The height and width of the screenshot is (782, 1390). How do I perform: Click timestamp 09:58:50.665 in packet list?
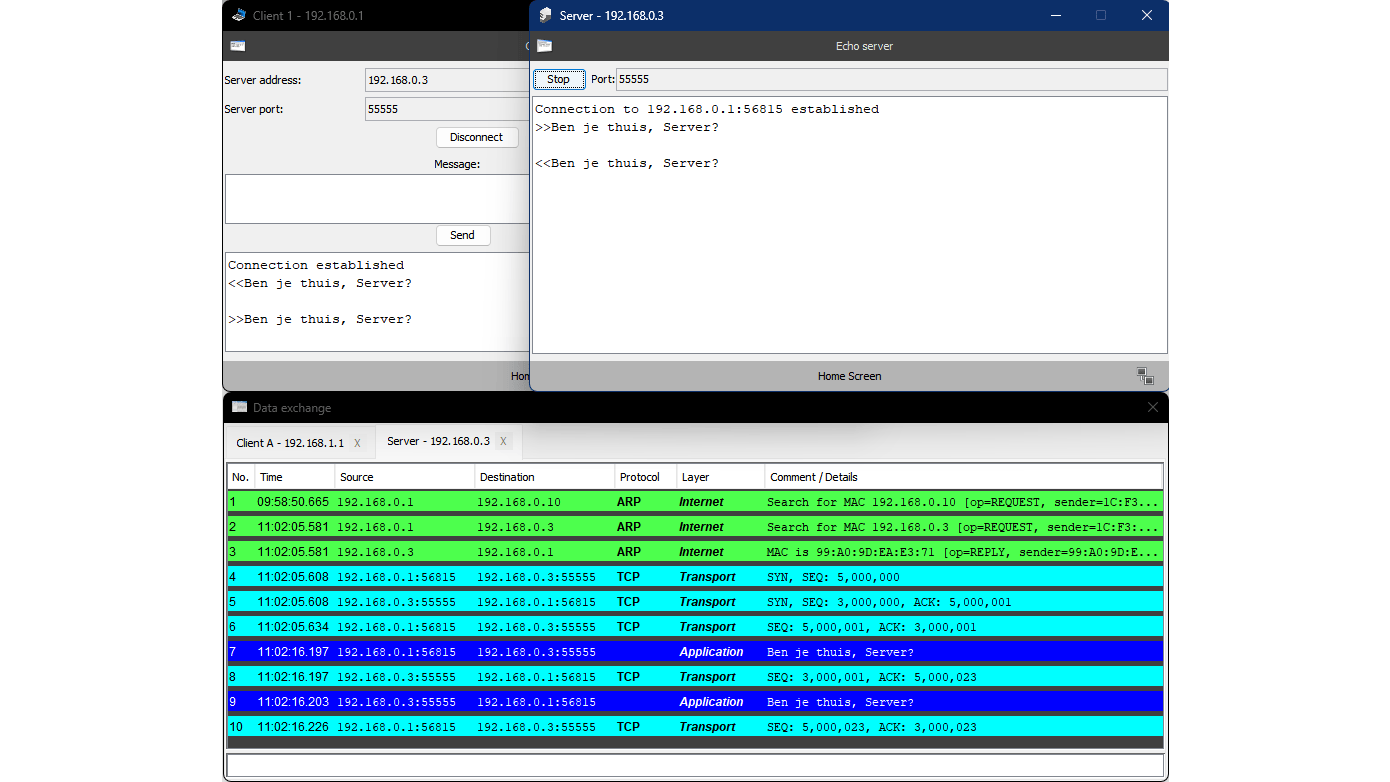[x=293, y=502]
